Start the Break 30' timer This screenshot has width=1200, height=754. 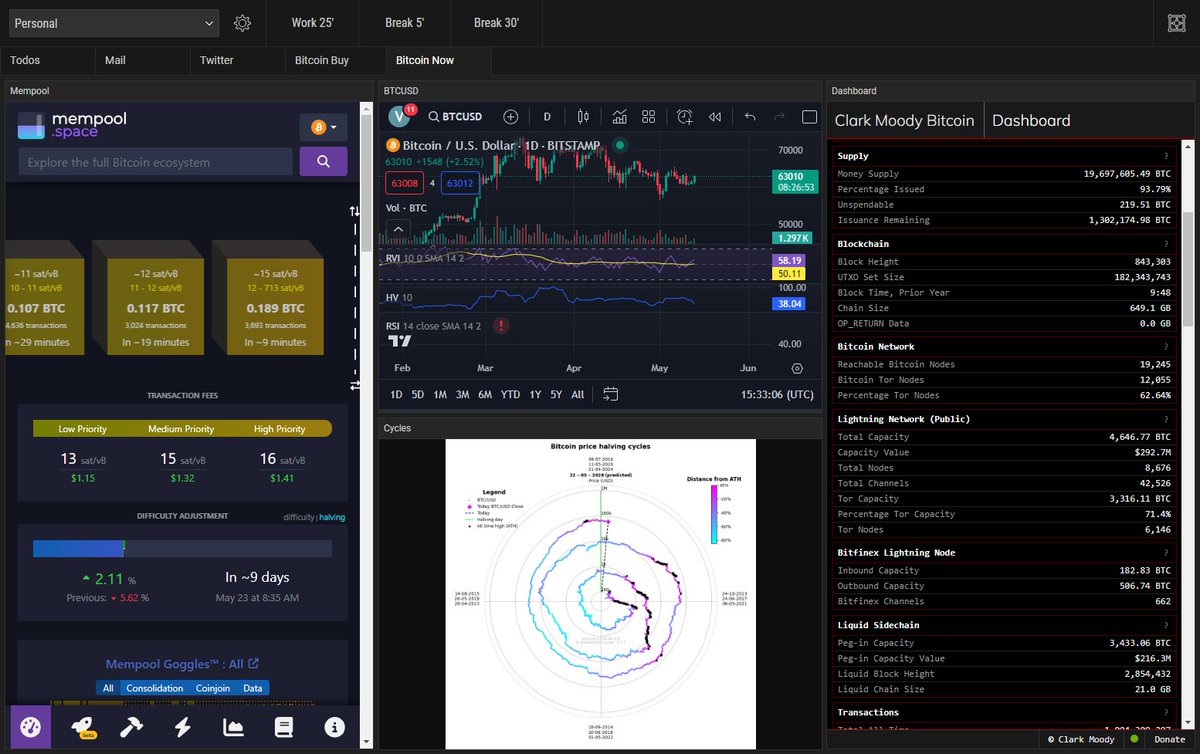496,23
